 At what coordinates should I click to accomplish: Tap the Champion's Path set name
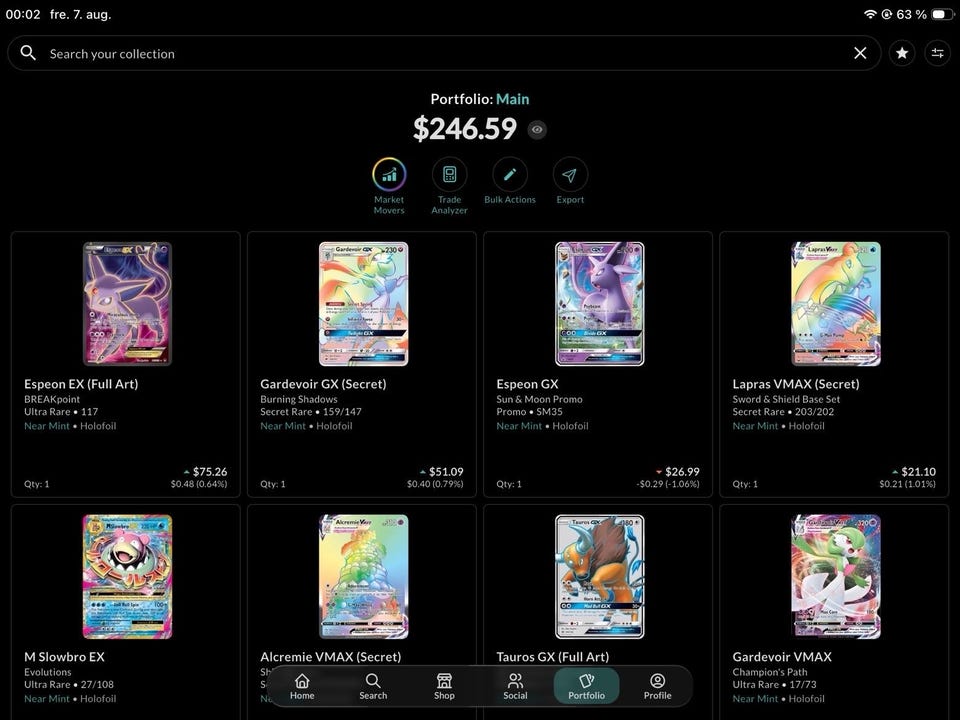[x=770, y=672]
